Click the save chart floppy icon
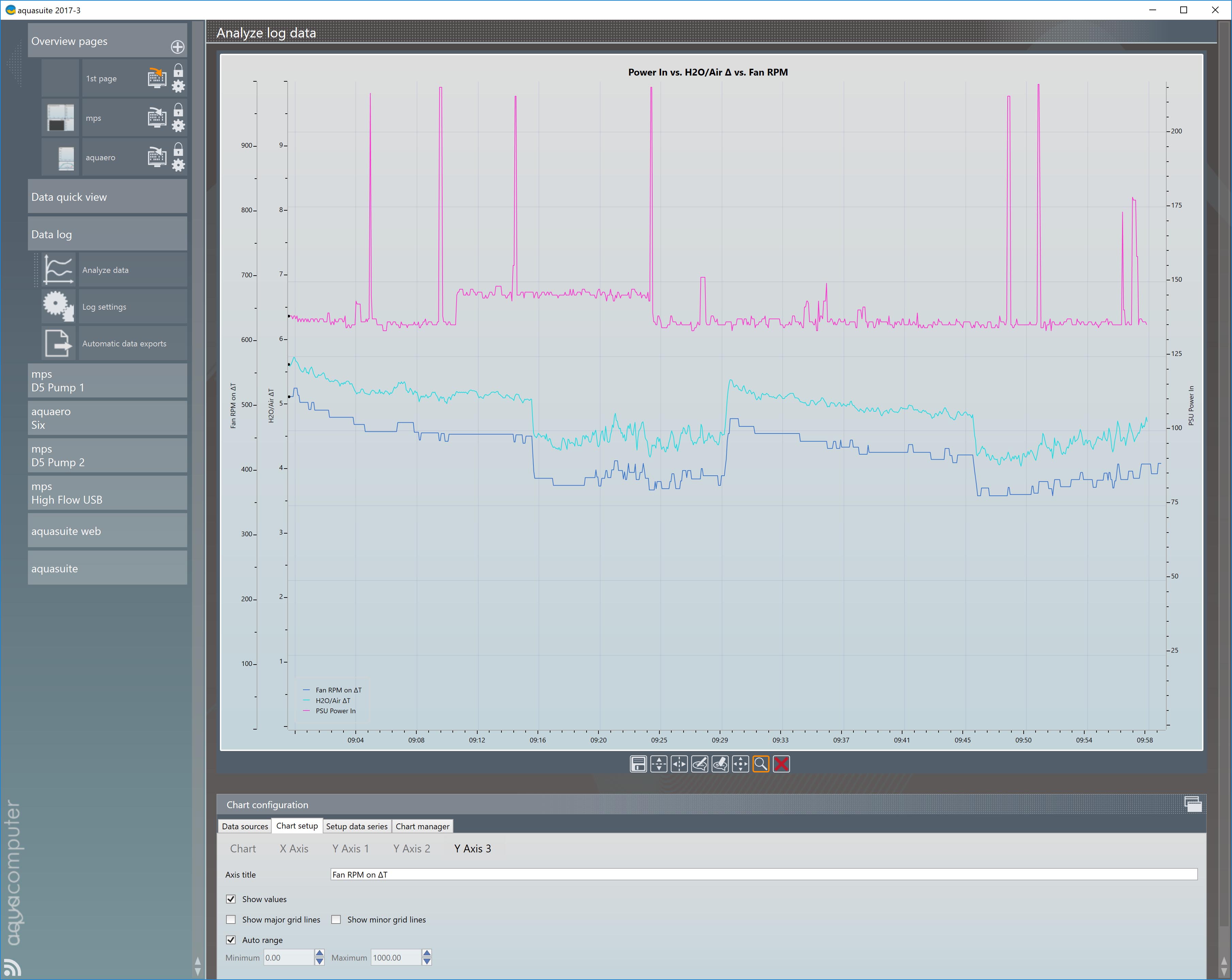Image resolution: width=1232 pixels, height=980 pixels. (x=638, y=764)
